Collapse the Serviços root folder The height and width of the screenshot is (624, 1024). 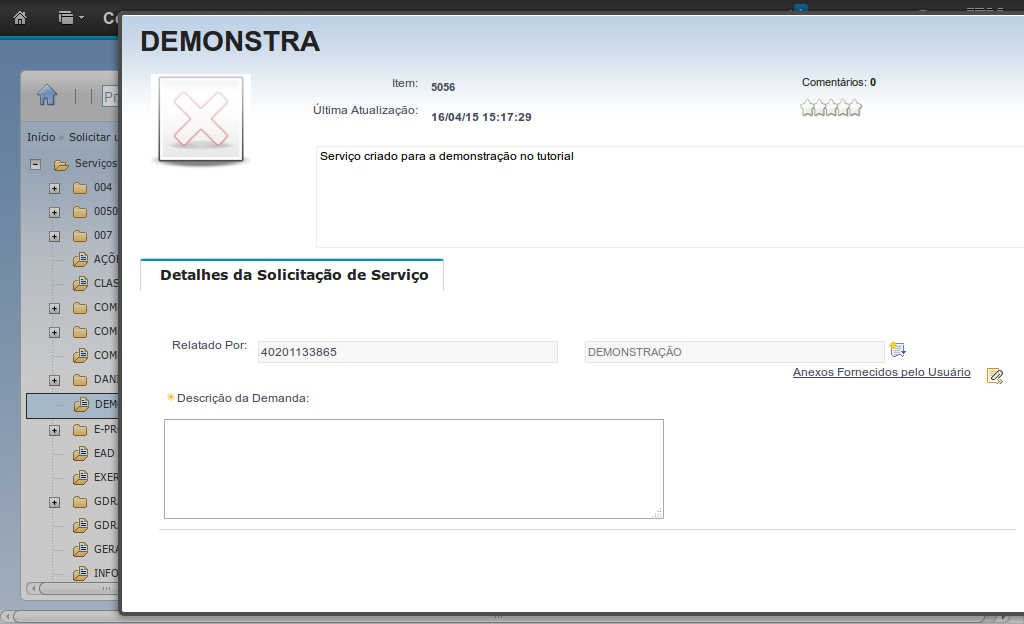(36, 164)
